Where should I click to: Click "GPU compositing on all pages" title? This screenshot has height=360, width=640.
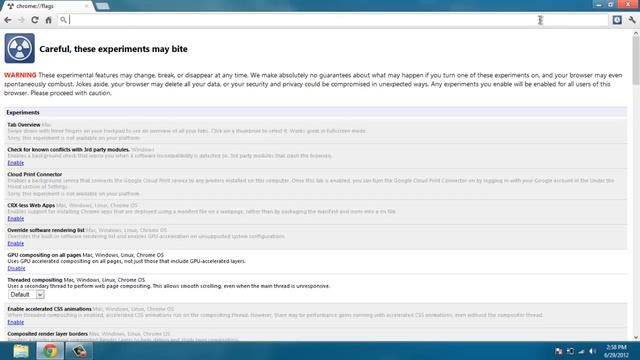click(x=44, y=255)
